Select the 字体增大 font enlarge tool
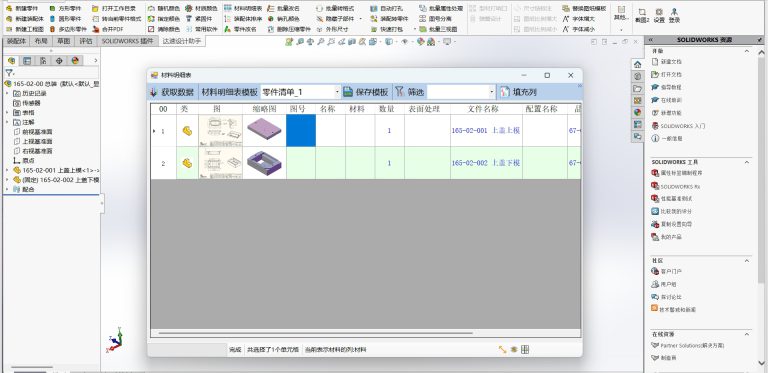This screenshot has width=768, height=373. click(x=579, y=19)
